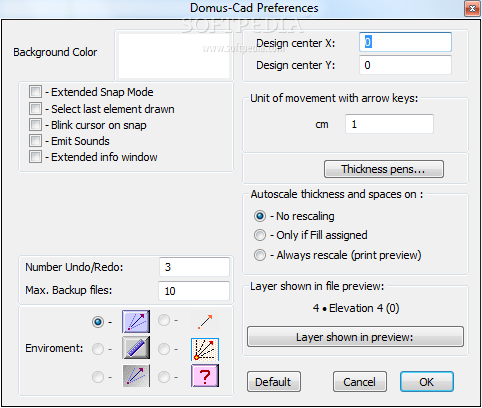Click the Design center Y field

405,65
